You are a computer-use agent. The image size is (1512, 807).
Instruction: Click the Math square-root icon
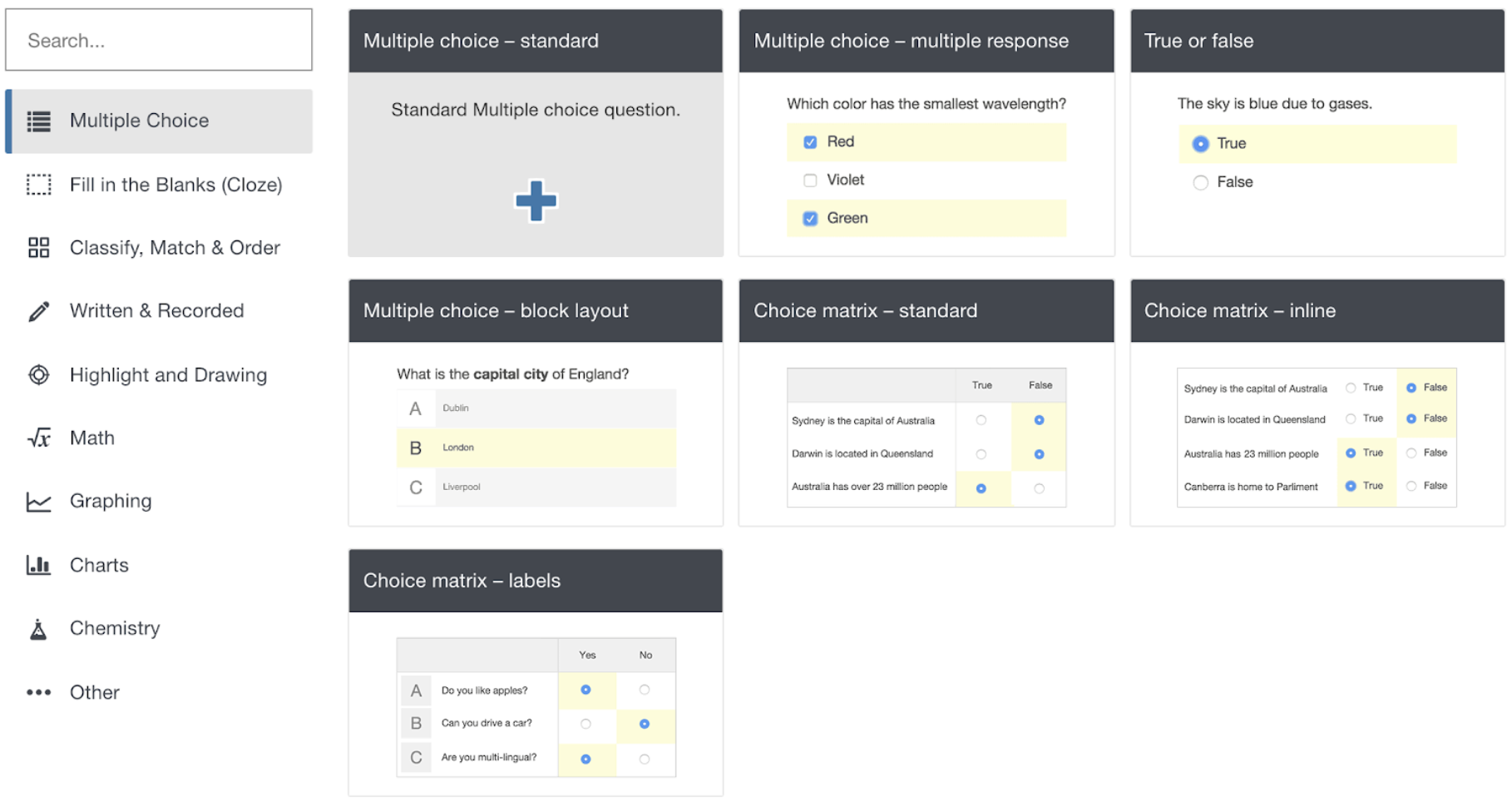pos(38,438)
